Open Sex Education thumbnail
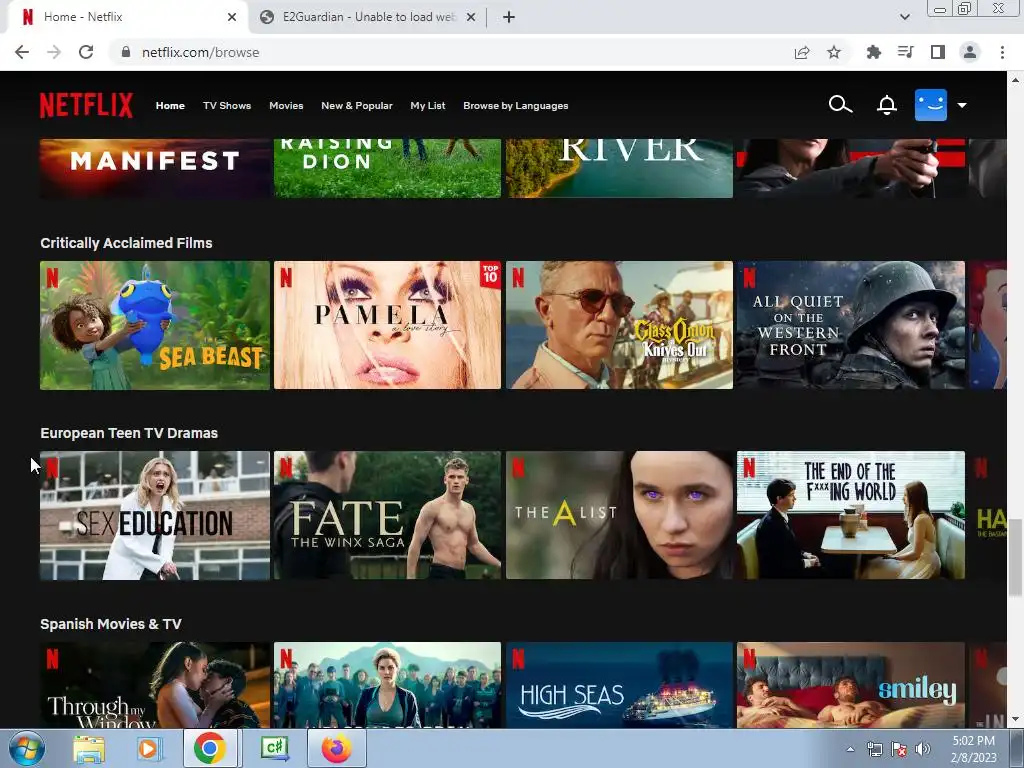1024x768 pixels. coord(155,515)
